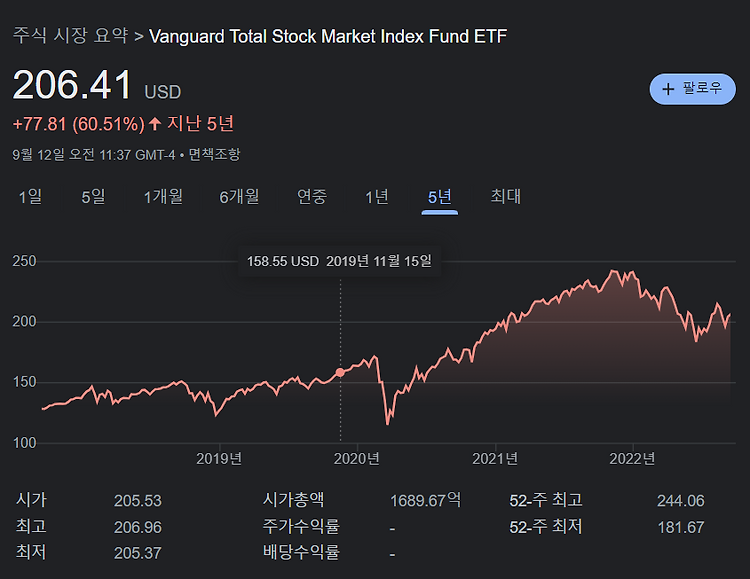
Task: Click the plus icon in the follow button
Action: pyautogui.click(x=668, y=89)
